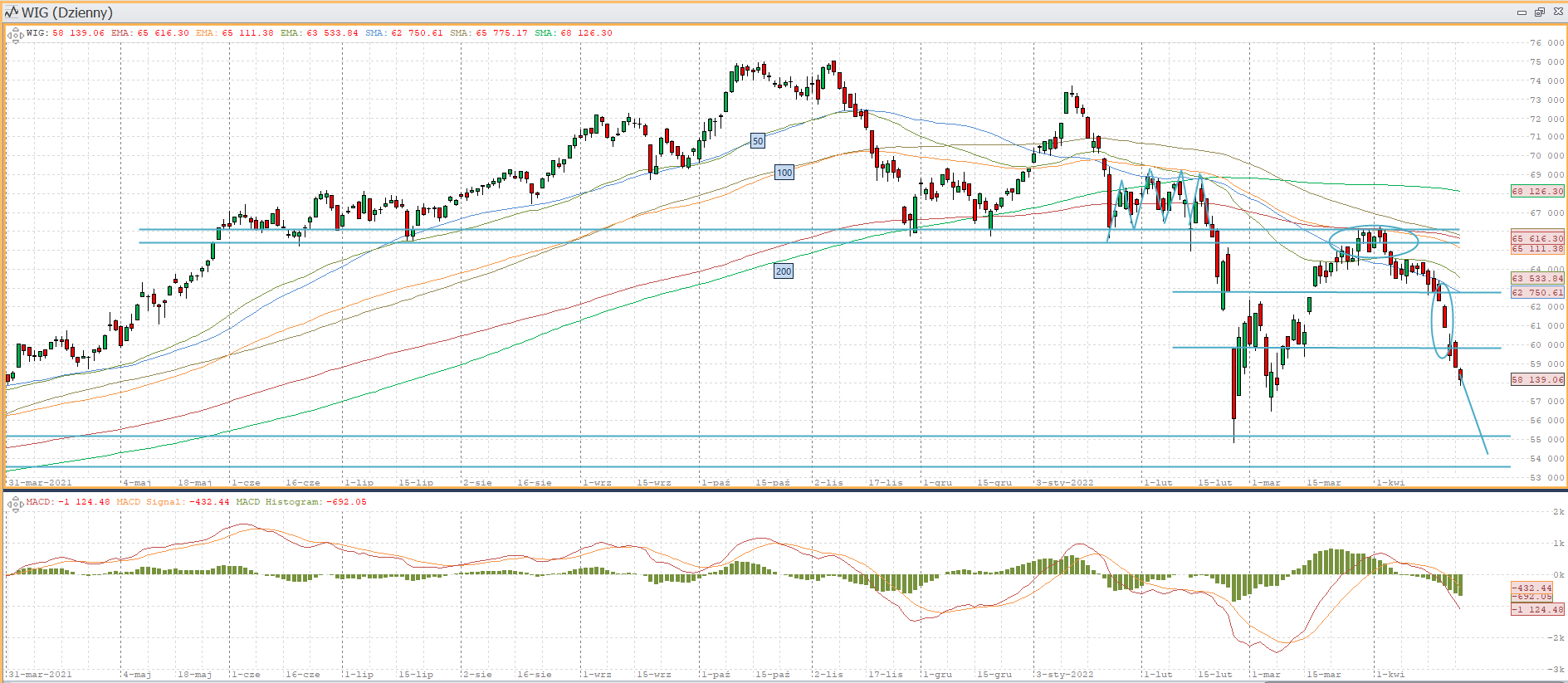The height and width of the screenshot is (683, 1568).
Task: Click the chart icon beside the WIG title
Action: [x=11, y=12]
